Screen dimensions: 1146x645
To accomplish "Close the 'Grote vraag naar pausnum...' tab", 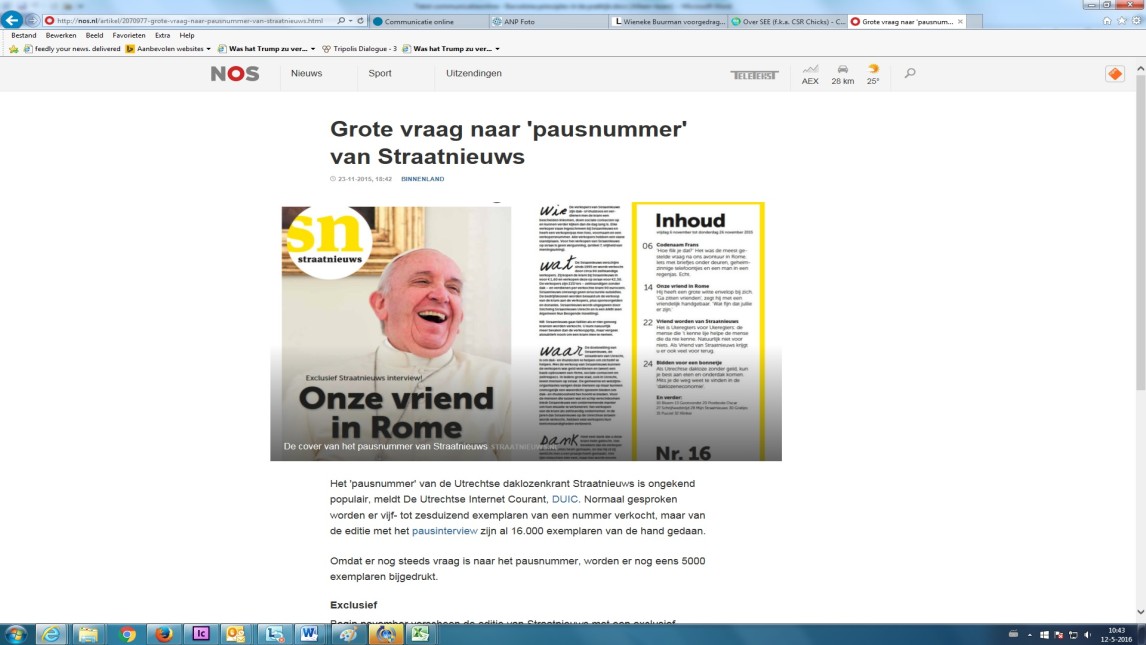I will (960, 21).
